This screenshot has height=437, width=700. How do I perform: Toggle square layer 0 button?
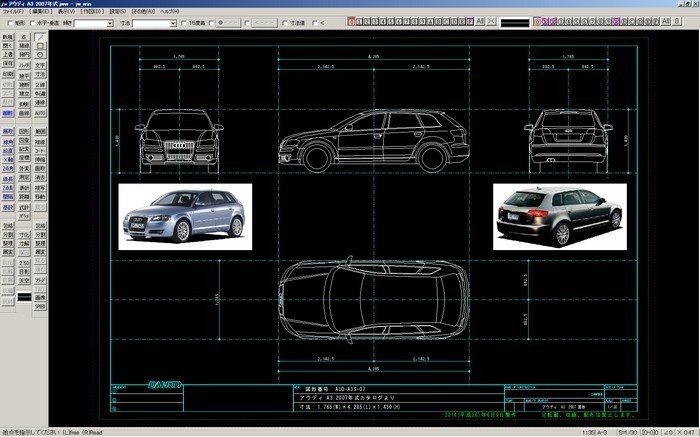click(x=352, y=21)
